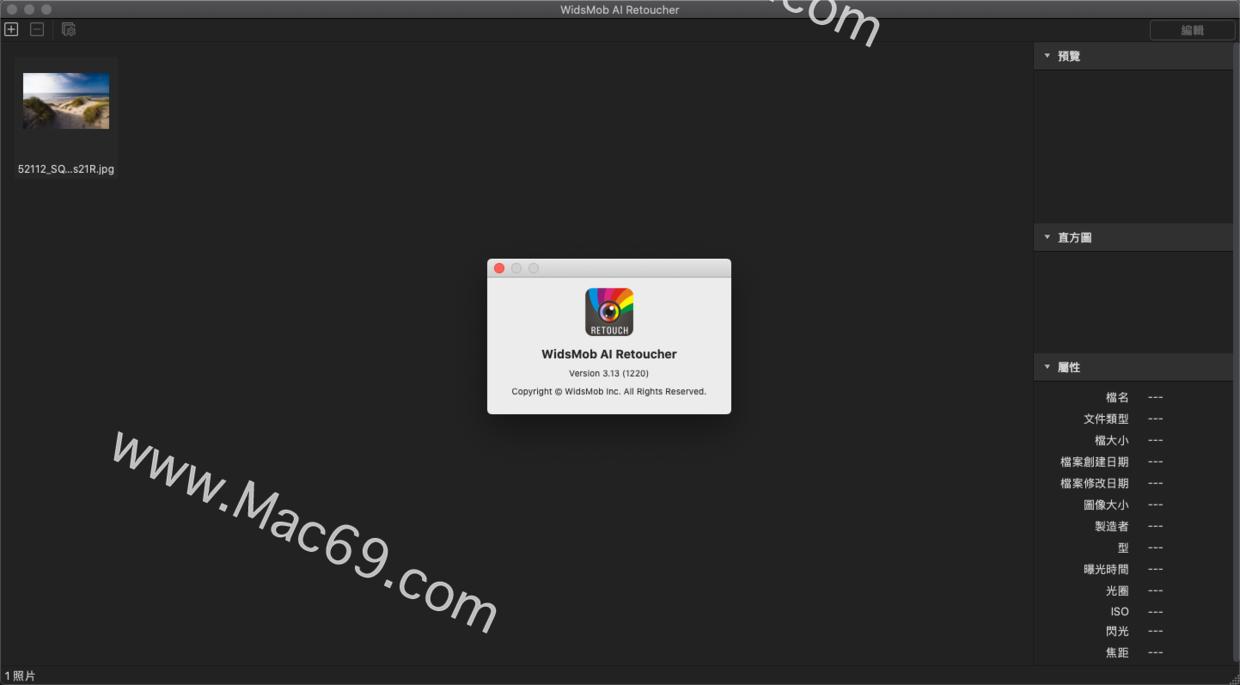1240x685 pixels.
Task: Collapse the 預覽 panel
Action: tap(1047, 56)
